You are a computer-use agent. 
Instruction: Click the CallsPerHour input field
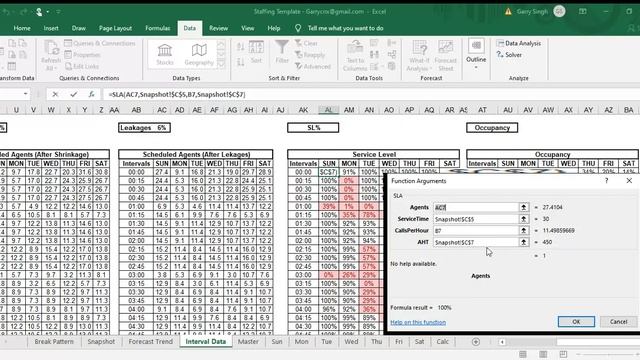[476, 231]
